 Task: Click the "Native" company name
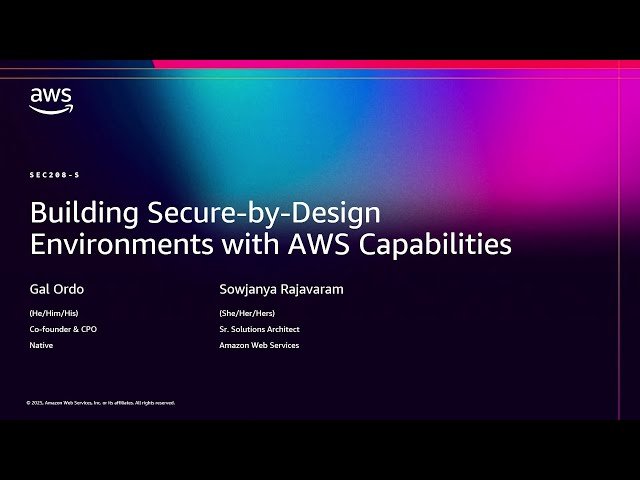[x=41, y=345]
